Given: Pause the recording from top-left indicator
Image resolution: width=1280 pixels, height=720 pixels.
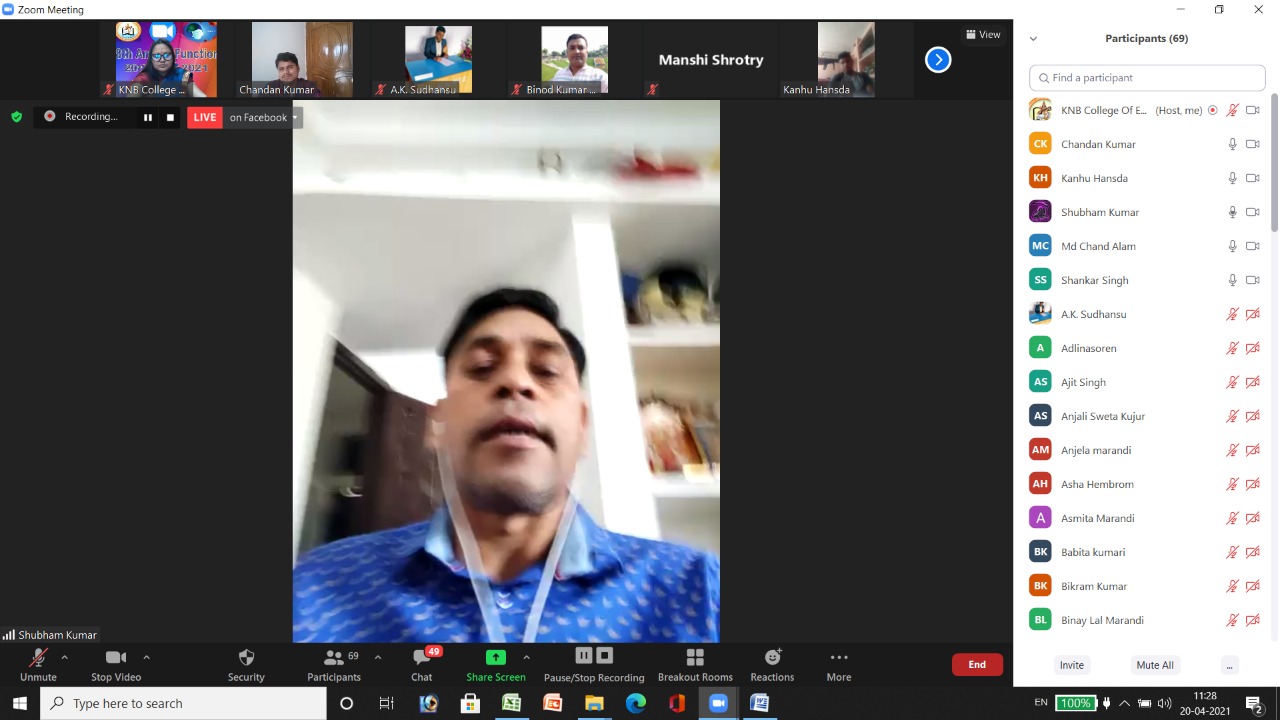Looking at the screenshot, I should click(x=147, y=117).
